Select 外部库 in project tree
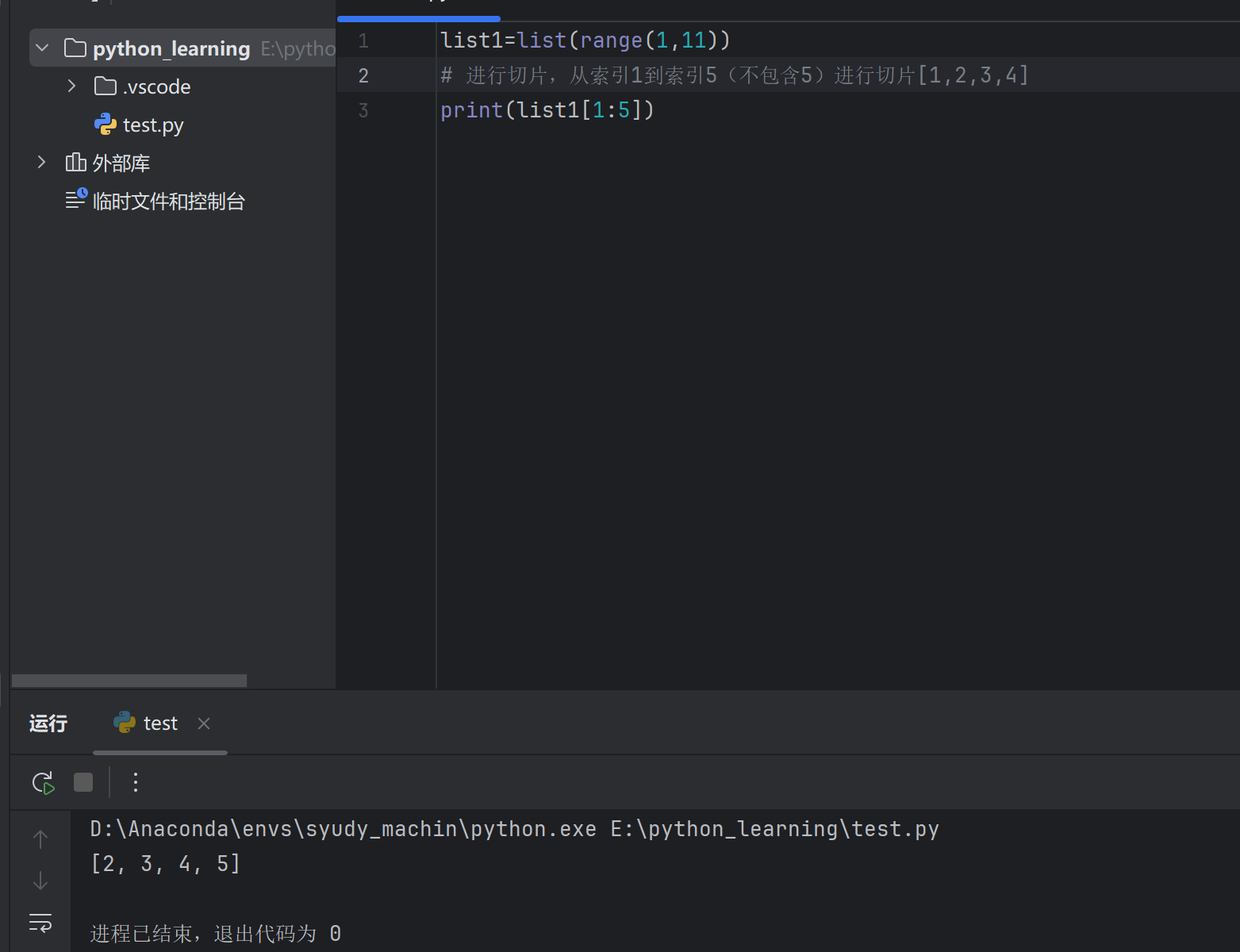The image size is (1240, 952). (x=121, y=163)
